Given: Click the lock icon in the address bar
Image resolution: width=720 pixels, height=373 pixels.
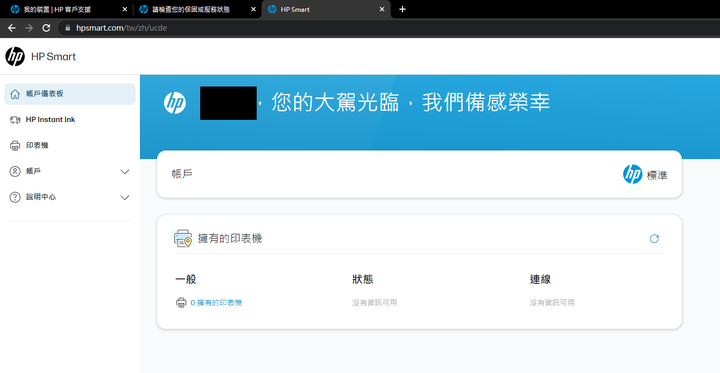Looking at the screenshot, I should pos(68,28).
